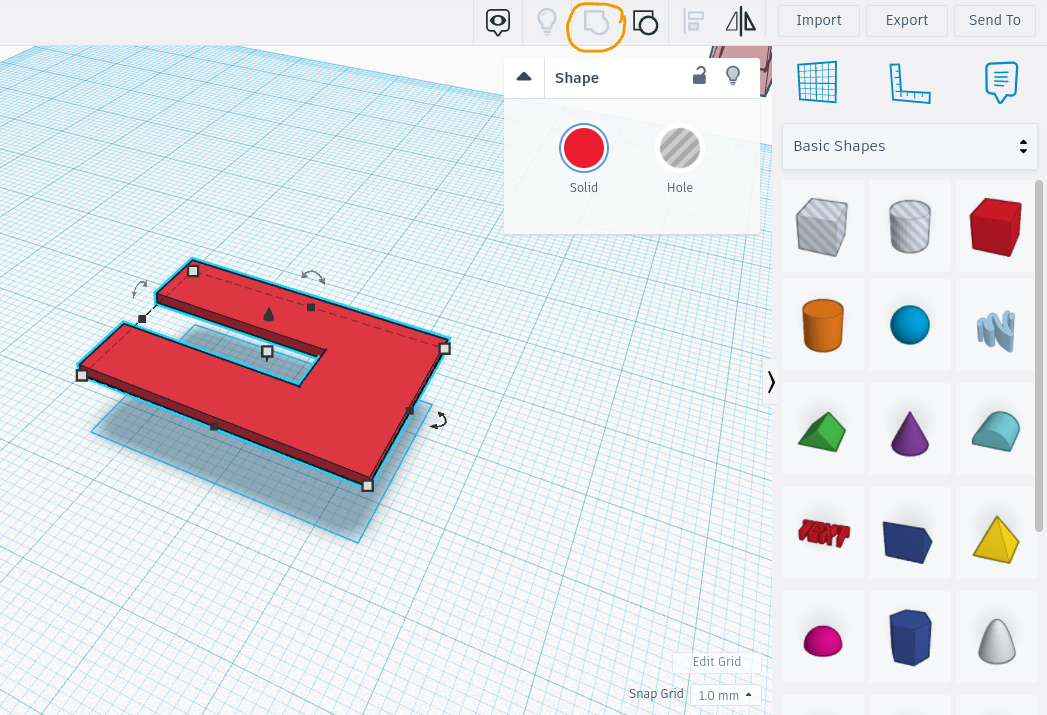
Task: Click the shapes panel vertical scrollbar
Action: [x=1039, y=356]
